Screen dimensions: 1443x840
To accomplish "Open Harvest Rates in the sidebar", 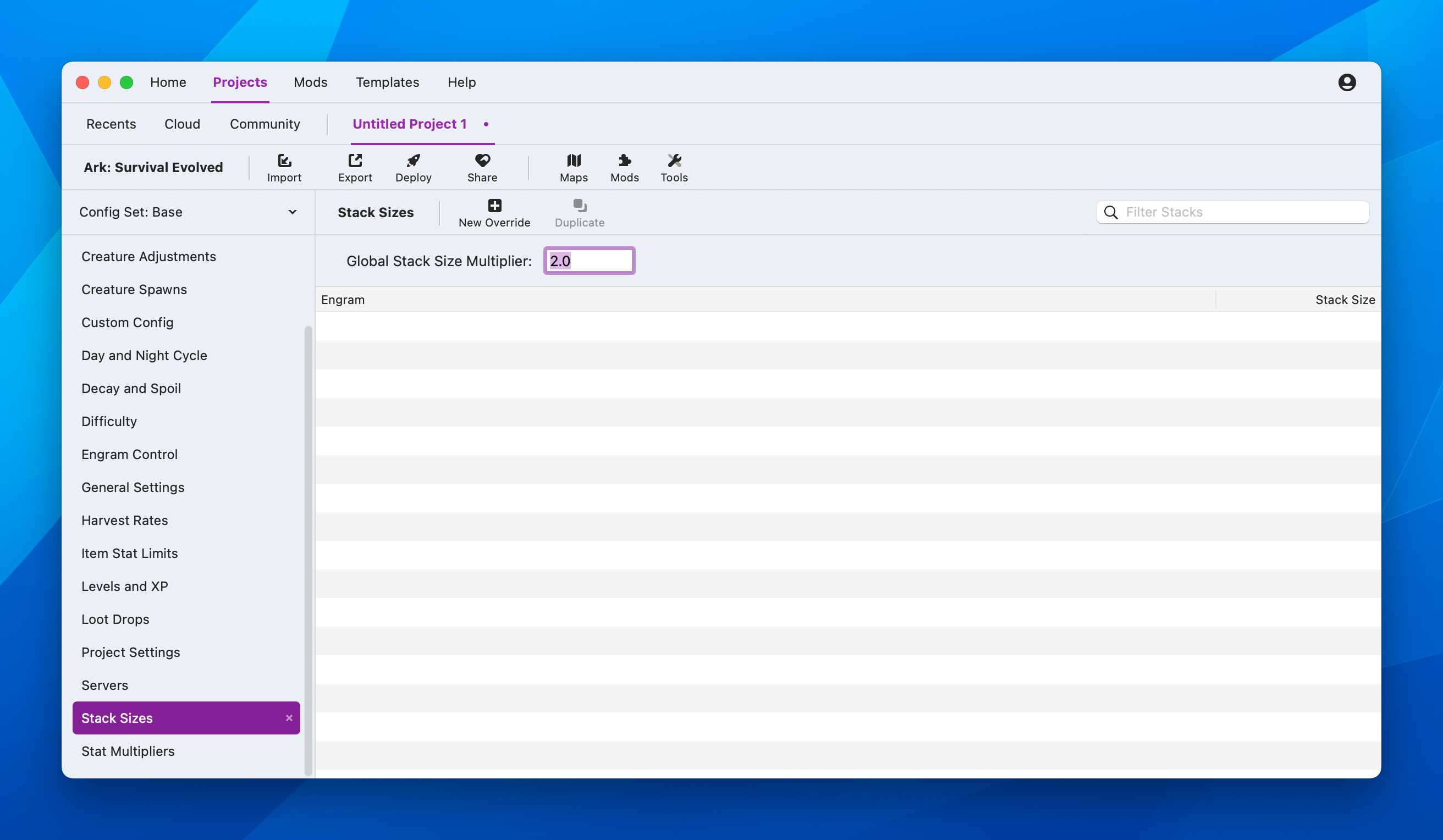I will [124, 521].
